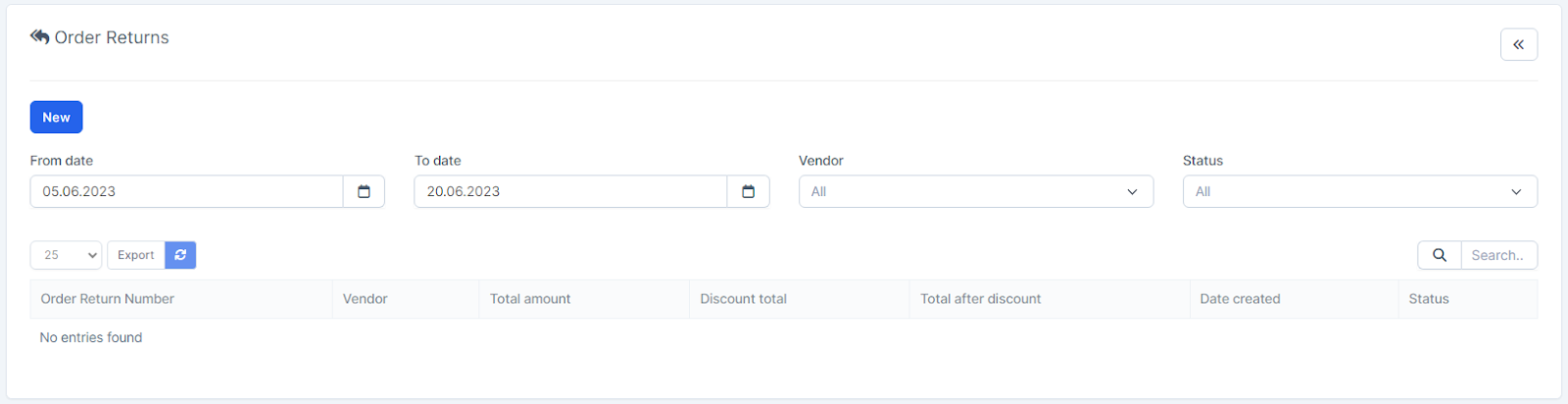Sort by Date created column
This screenshot has height=404, width=1568.
pos(1240,299)
